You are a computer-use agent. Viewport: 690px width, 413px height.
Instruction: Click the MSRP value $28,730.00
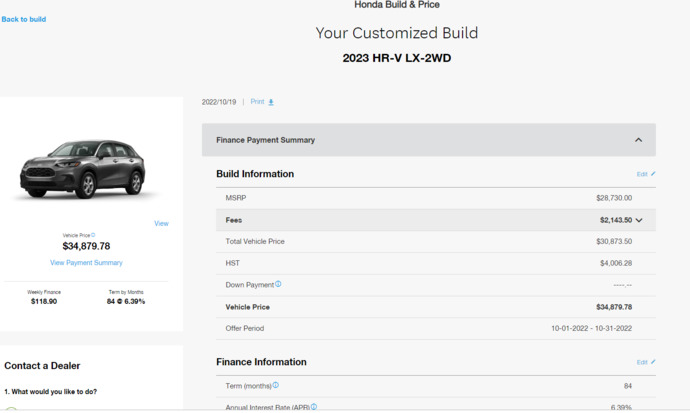614,198
